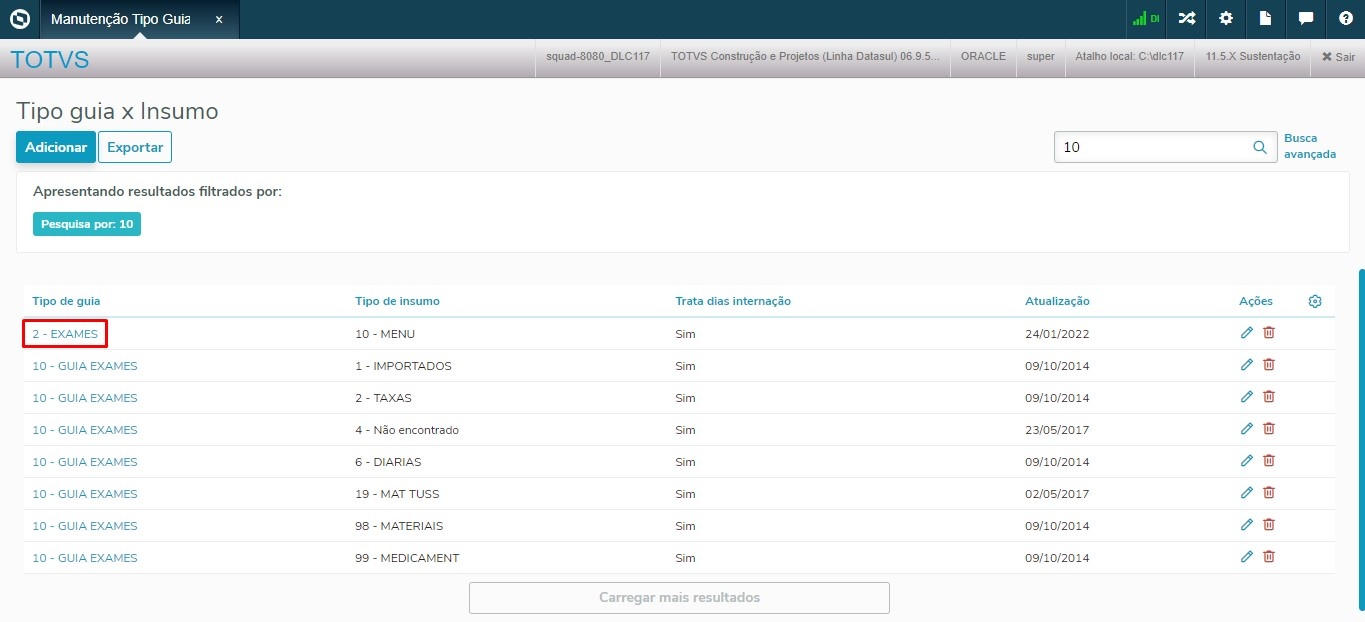Edit the 10 - MENU row
Image resolution: width=1365 pixels, height=622 pixels.
[1246, 333]
